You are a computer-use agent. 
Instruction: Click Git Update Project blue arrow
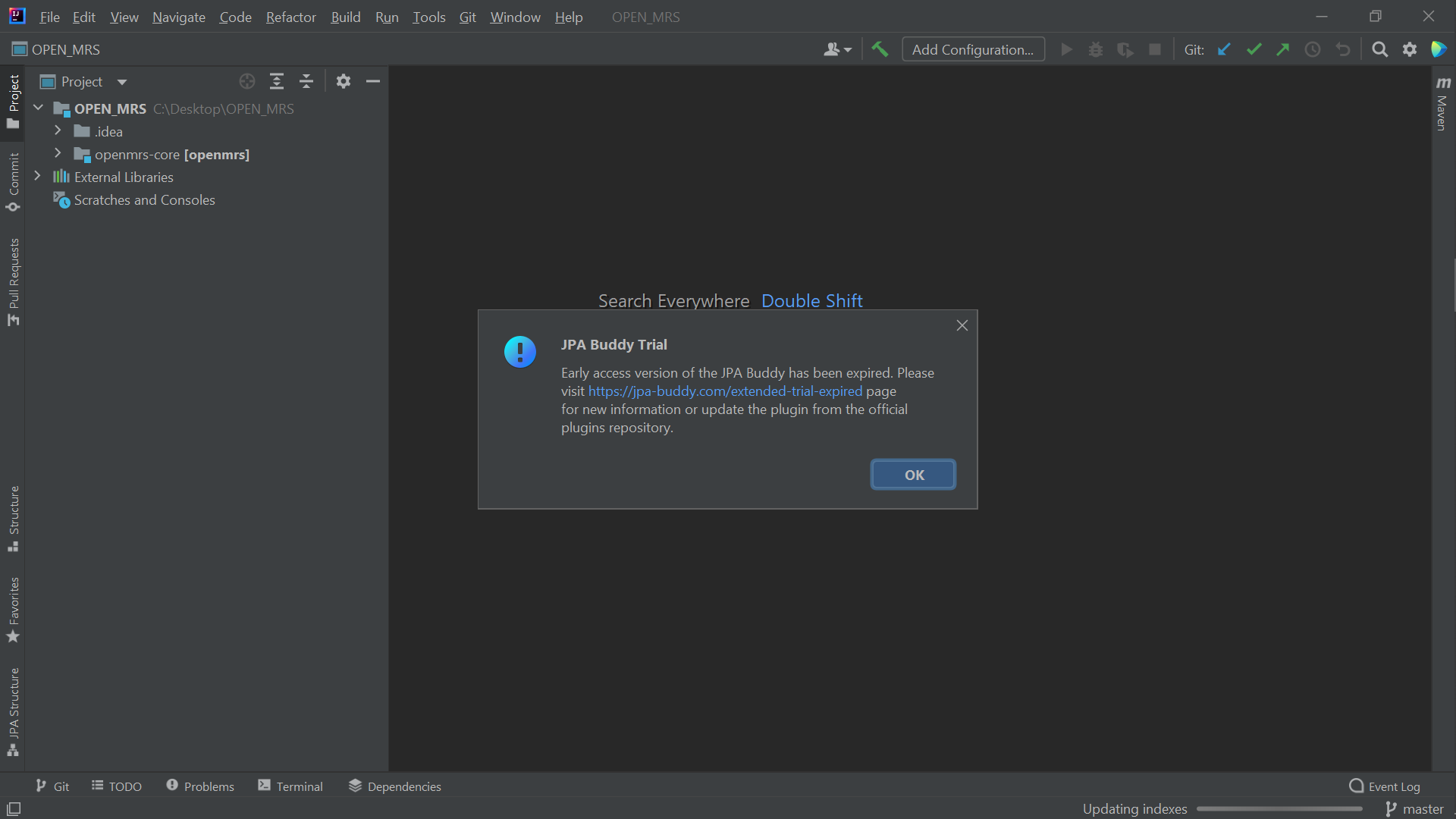pos(1224,49)
